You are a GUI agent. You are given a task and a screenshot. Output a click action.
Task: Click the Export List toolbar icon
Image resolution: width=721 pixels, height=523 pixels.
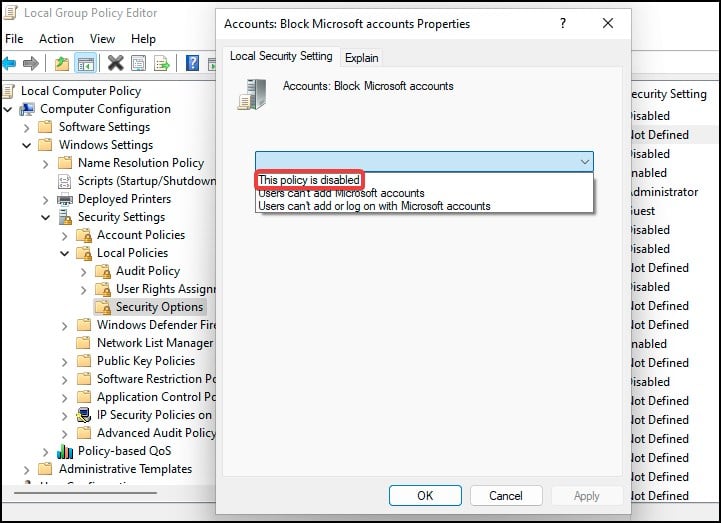click(x=162, y=63)
